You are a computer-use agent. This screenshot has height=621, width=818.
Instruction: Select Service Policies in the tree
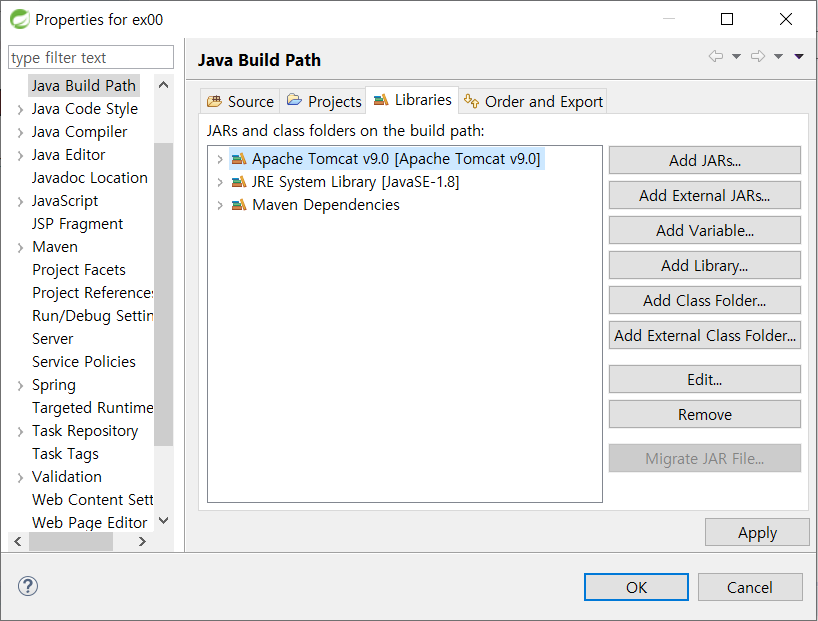pos(83,362)
